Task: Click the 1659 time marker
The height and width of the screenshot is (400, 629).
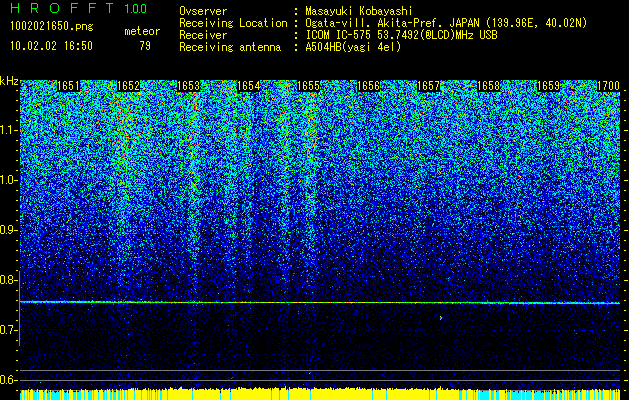Action: coord(548,86)
